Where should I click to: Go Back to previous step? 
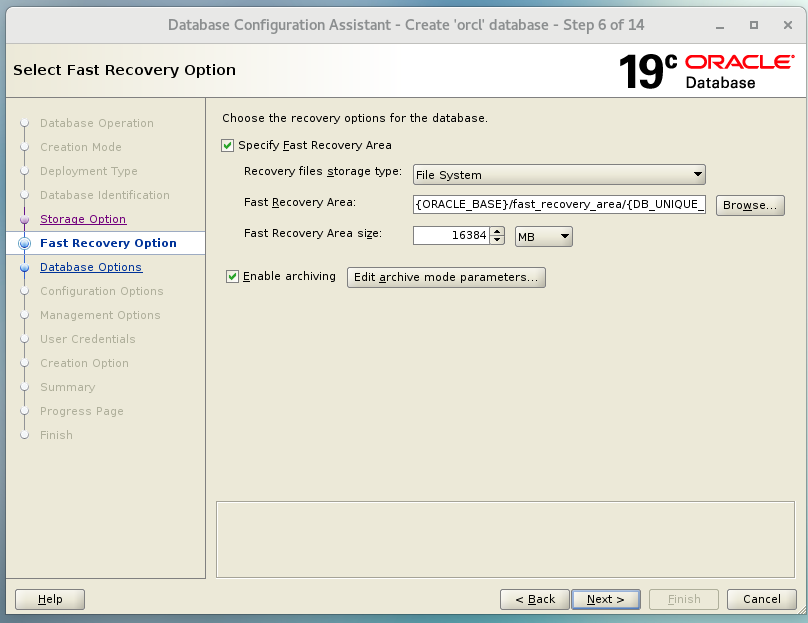pyautogui.click(x=535, y=599)
